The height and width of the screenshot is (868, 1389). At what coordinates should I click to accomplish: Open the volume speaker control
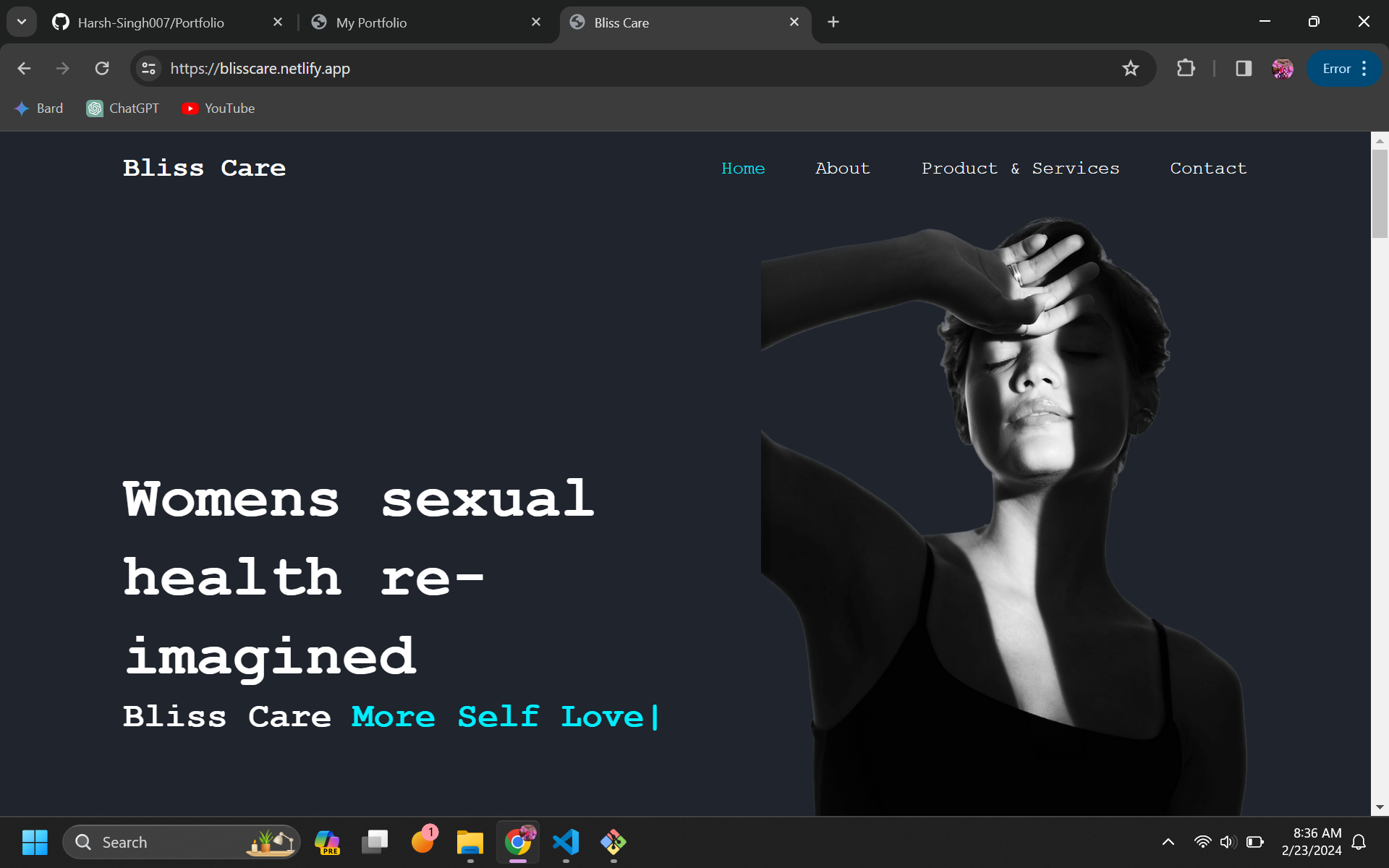click(1228, 842)
